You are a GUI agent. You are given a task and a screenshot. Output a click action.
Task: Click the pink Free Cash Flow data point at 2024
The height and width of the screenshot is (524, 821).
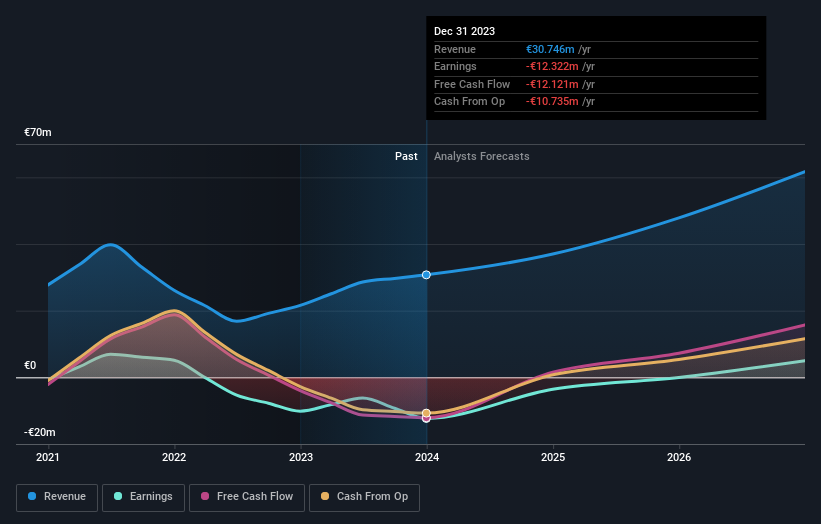pos(426,419)
